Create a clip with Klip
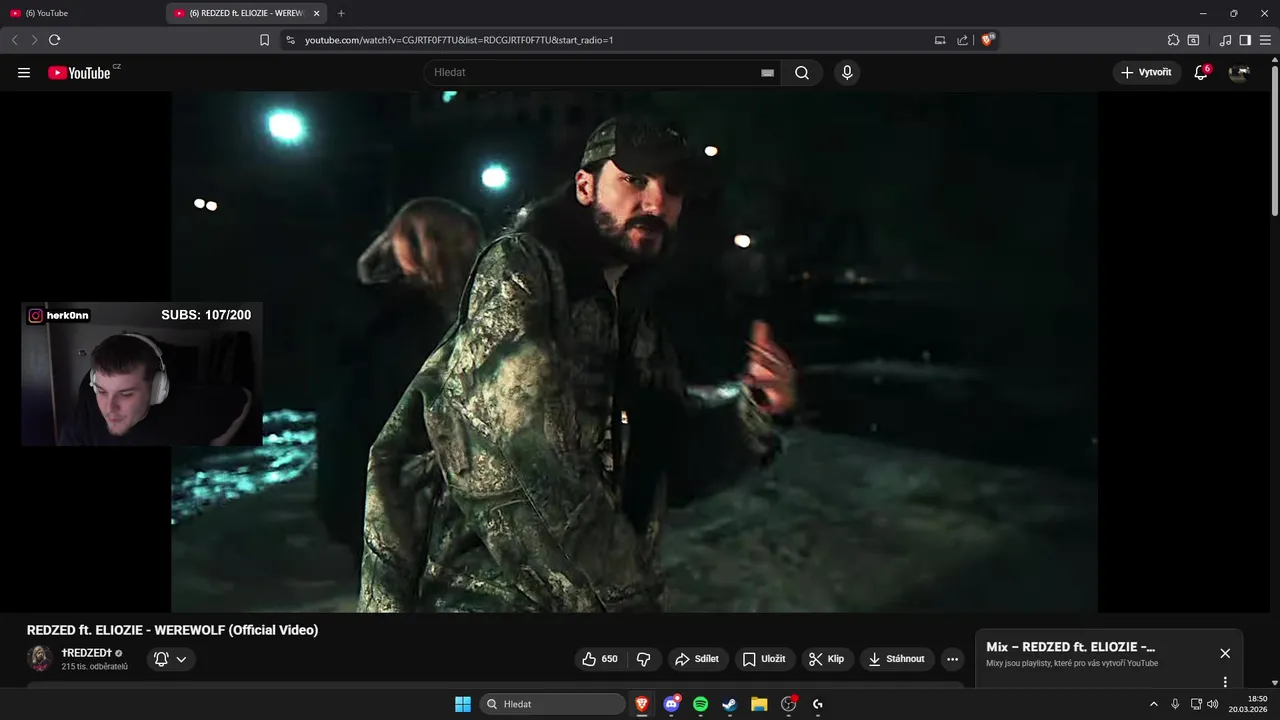This screenshot has height=720, width=1280. pos(827,659)
